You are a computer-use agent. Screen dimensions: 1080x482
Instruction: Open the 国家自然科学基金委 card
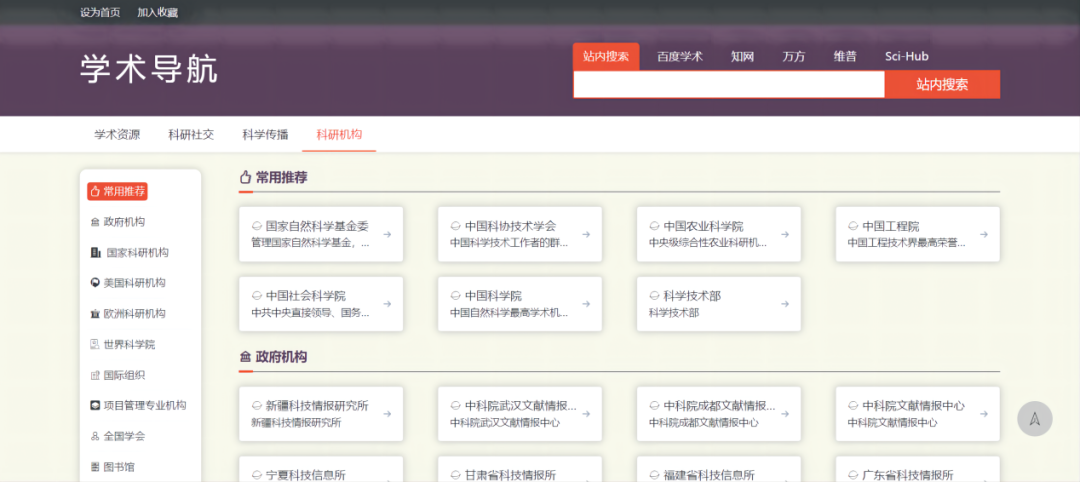[321, 234]
